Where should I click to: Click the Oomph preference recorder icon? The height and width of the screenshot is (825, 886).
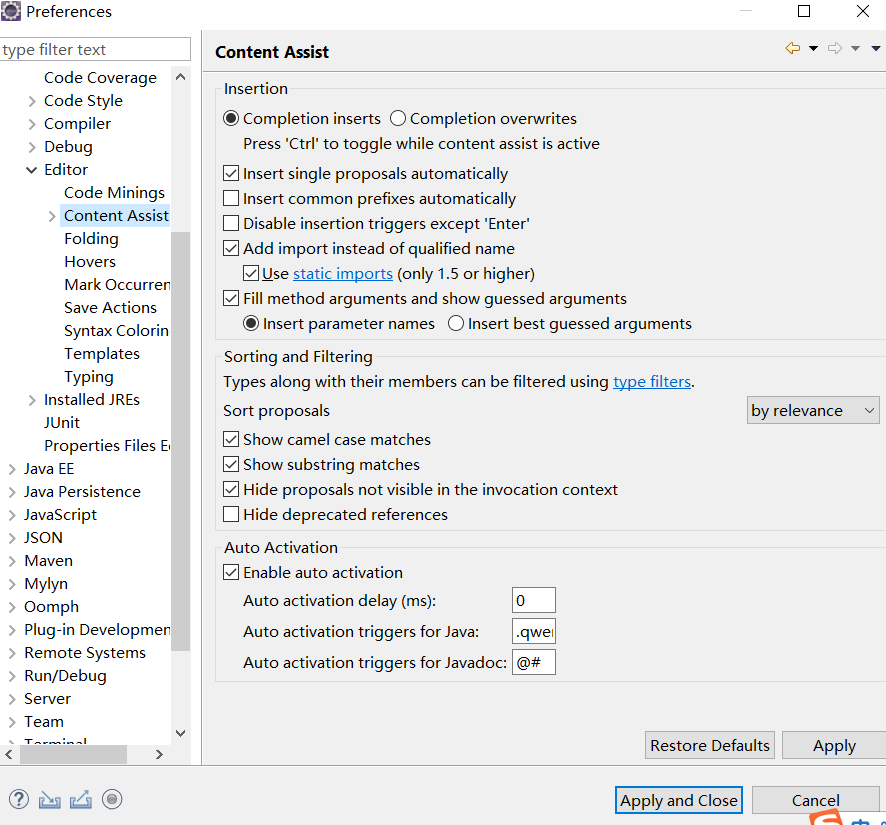coord(112,799)
